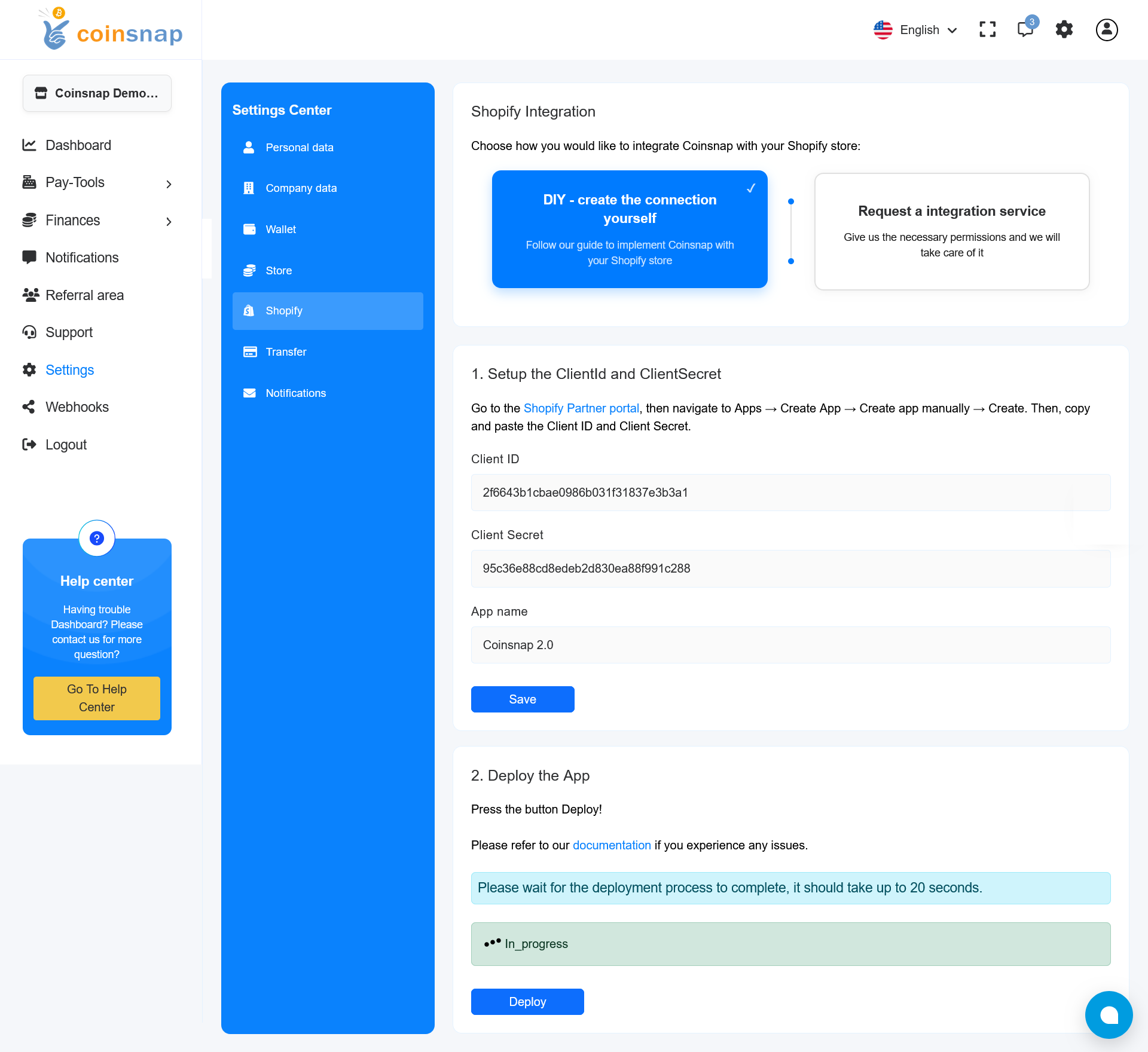
Task: Click the Wallet icon in Settings Center
Action: point(249,229)
